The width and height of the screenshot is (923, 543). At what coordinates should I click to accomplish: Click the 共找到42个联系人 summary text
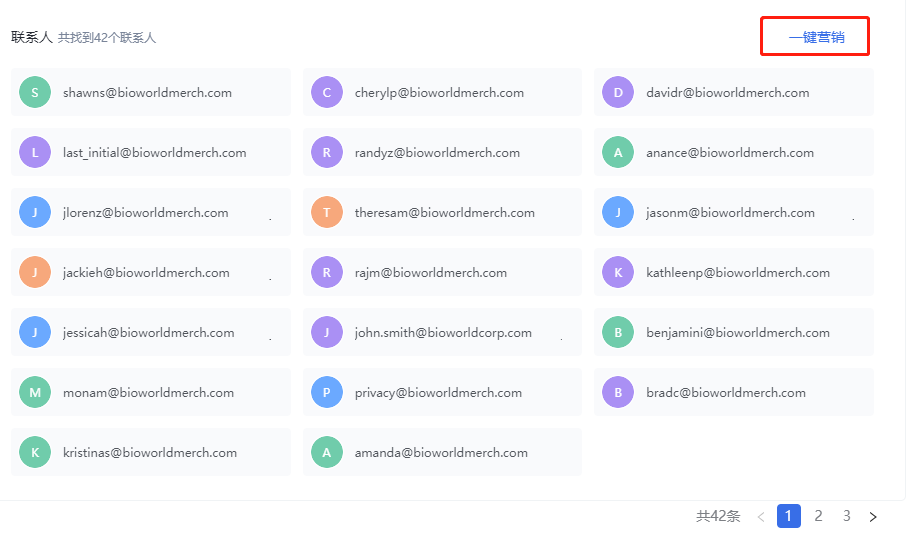coord(107,38)
